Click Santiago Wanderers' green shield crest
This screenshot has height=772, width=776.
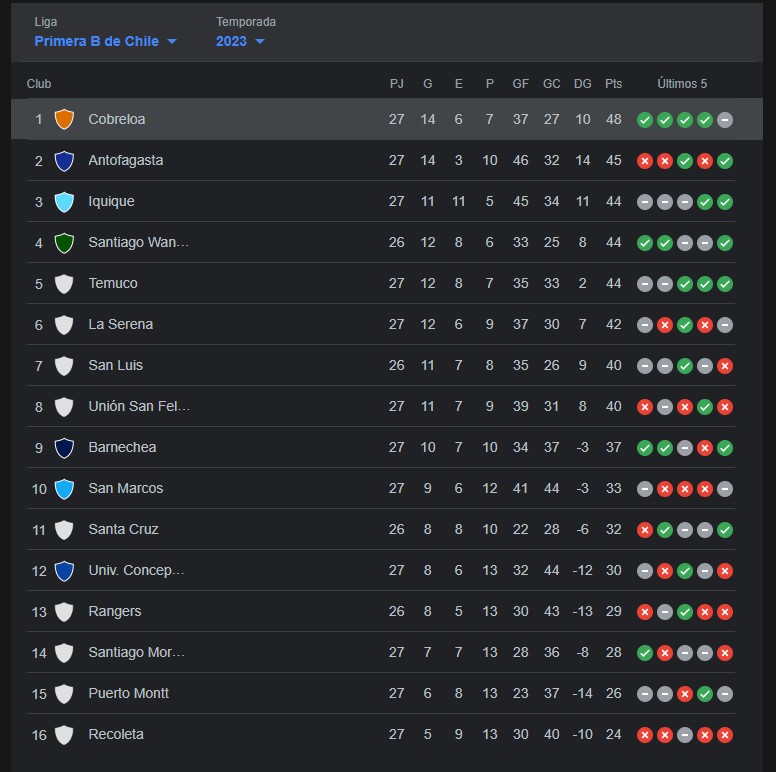64,243
